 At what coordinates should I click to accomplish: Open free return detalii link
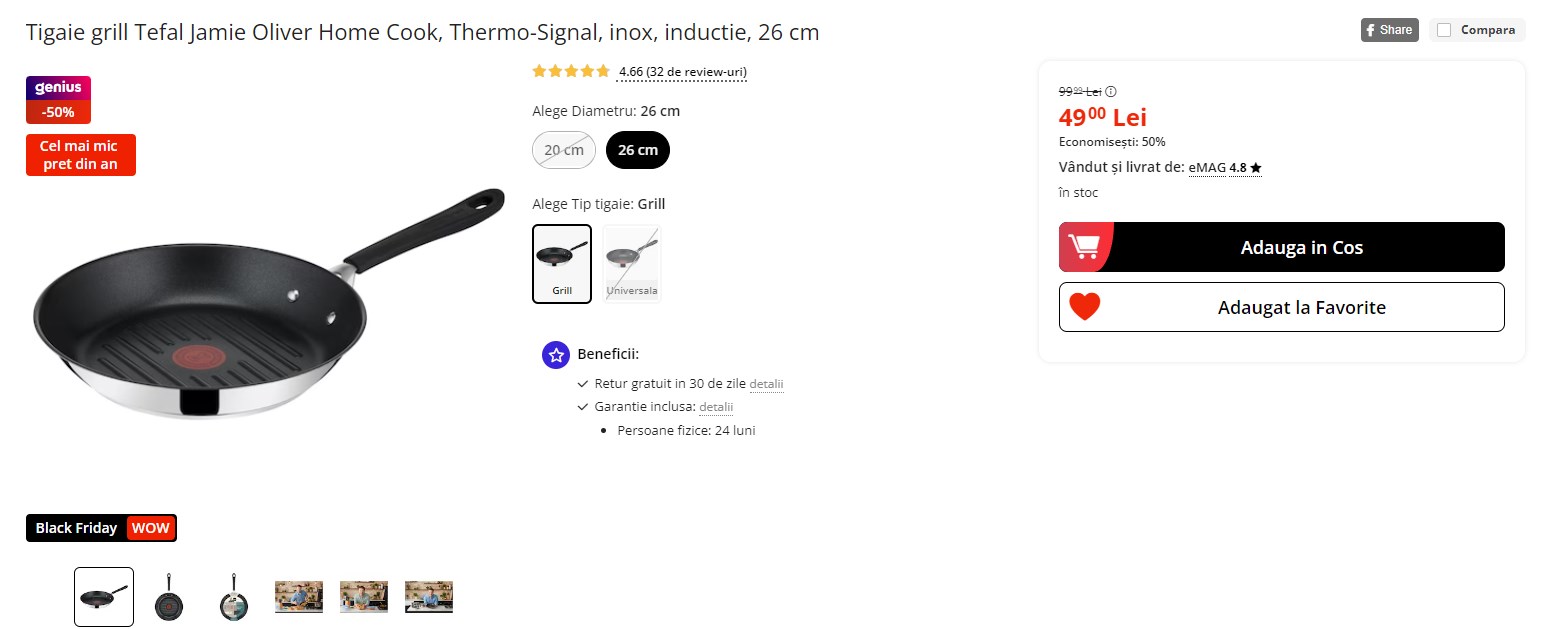766,384
